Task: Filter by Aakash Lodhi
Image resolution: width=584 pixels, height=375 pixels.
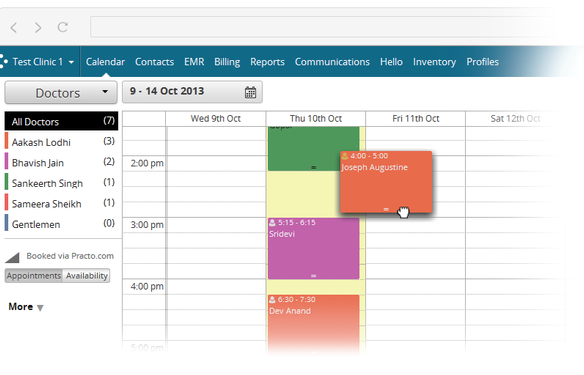Action: tap(61, 142)
